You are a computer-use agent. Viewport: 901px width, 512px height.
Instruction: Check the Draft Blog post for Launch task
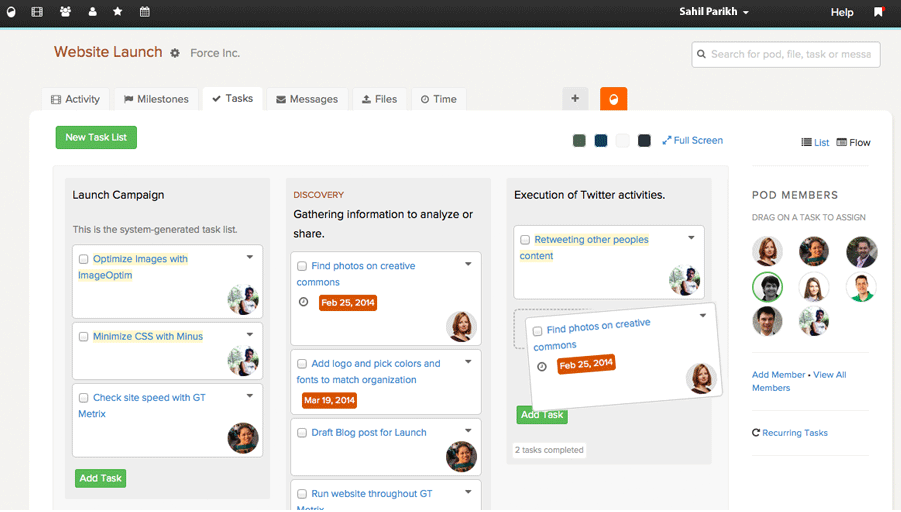pos(302,433)
